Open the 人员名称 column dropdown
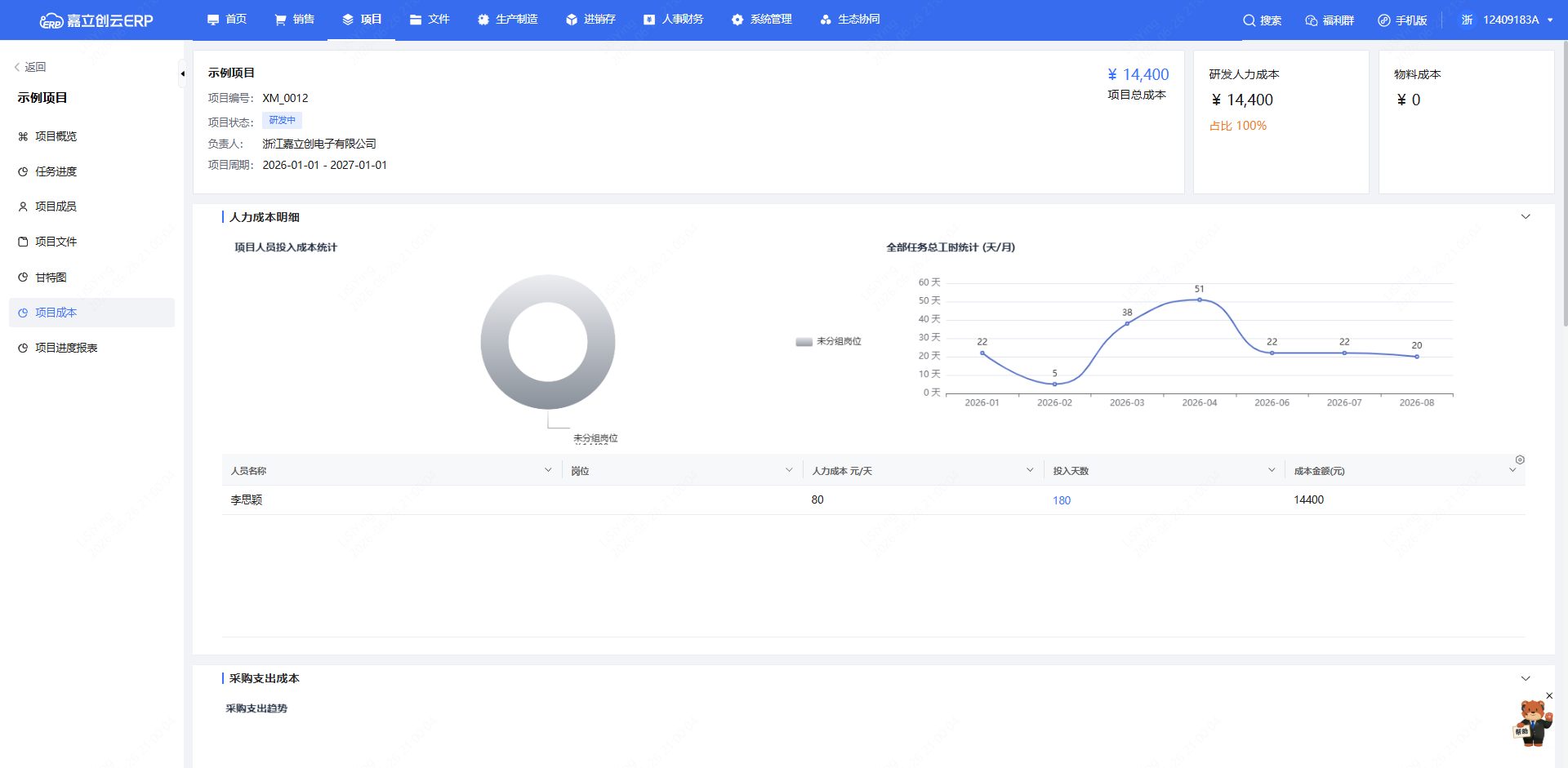 [547, 470]
